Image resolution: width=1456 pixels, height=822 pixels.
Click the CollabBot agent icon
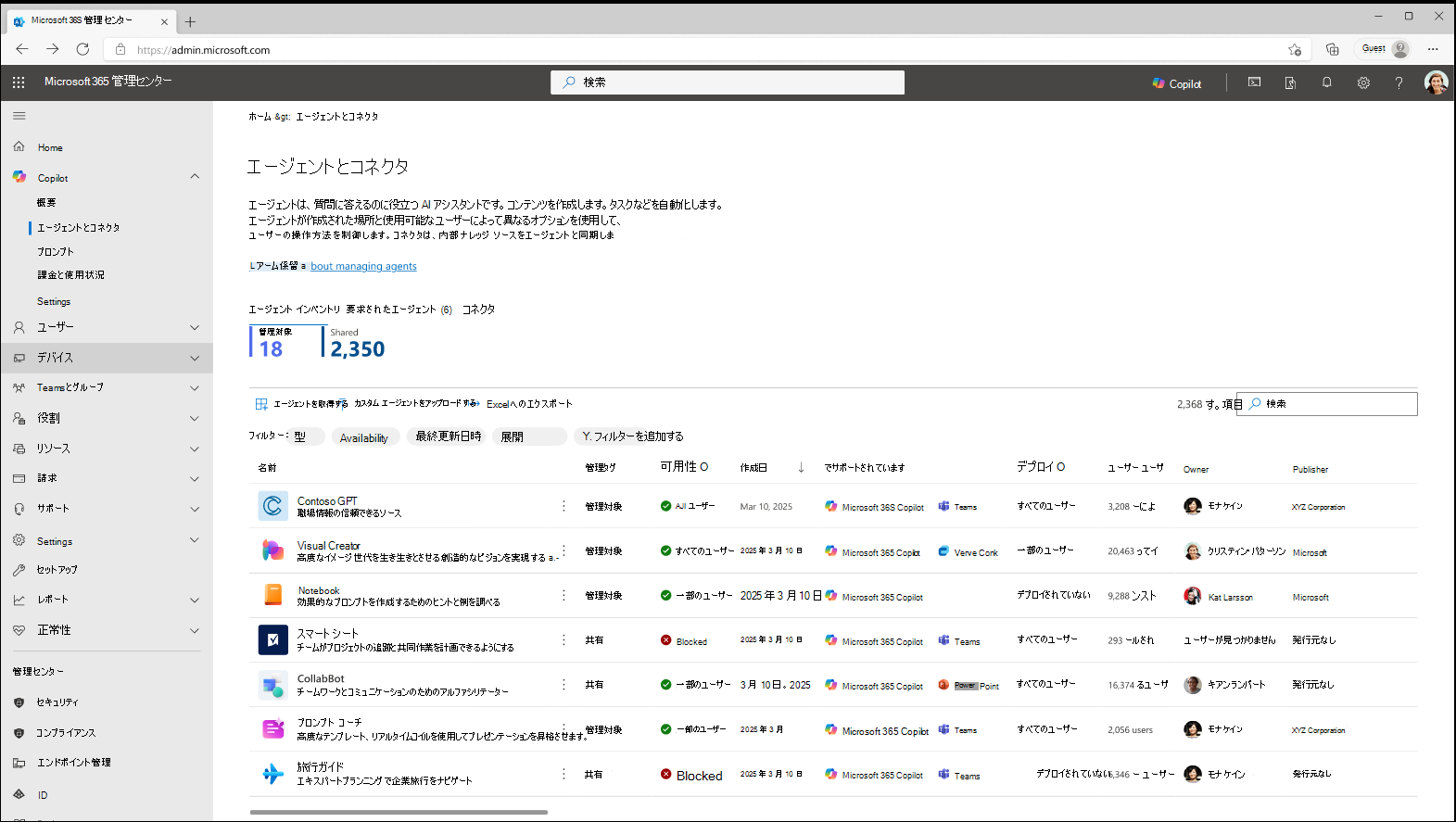click(272, 685)
